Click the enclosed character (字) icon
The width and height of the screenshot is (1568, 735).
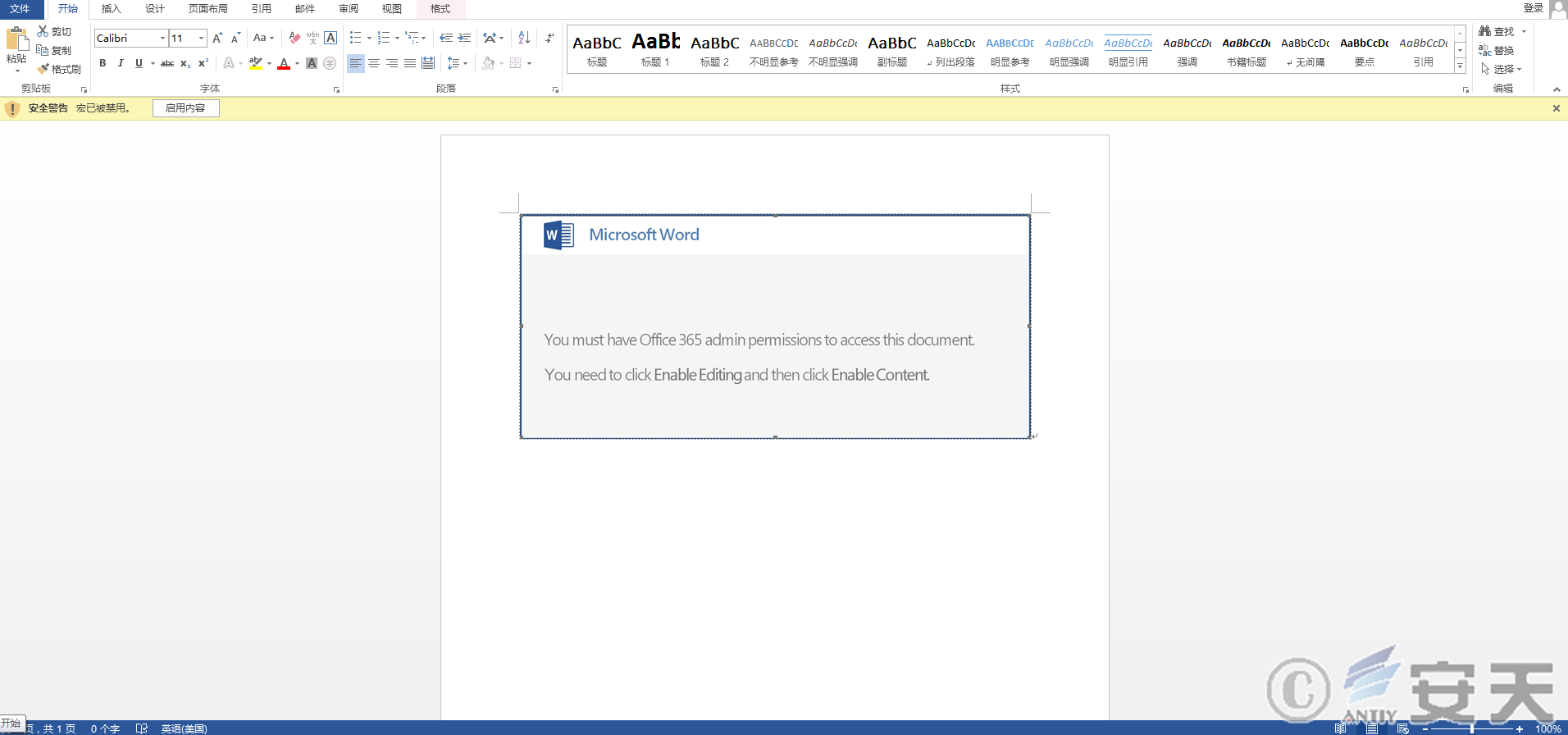330,63
